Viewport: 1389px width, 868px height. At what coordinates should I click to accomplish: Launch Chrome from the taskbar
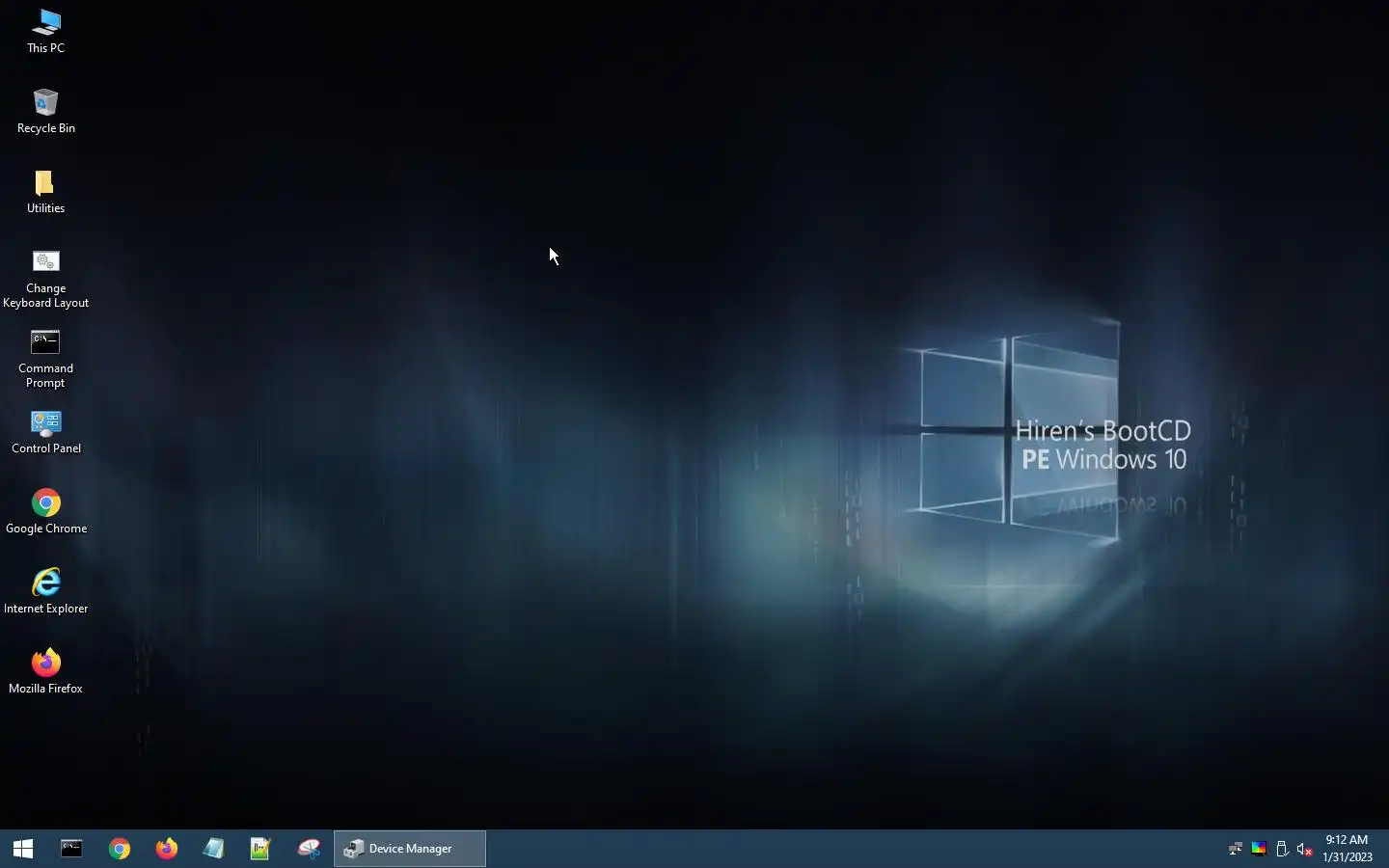[x=120, y=849]
